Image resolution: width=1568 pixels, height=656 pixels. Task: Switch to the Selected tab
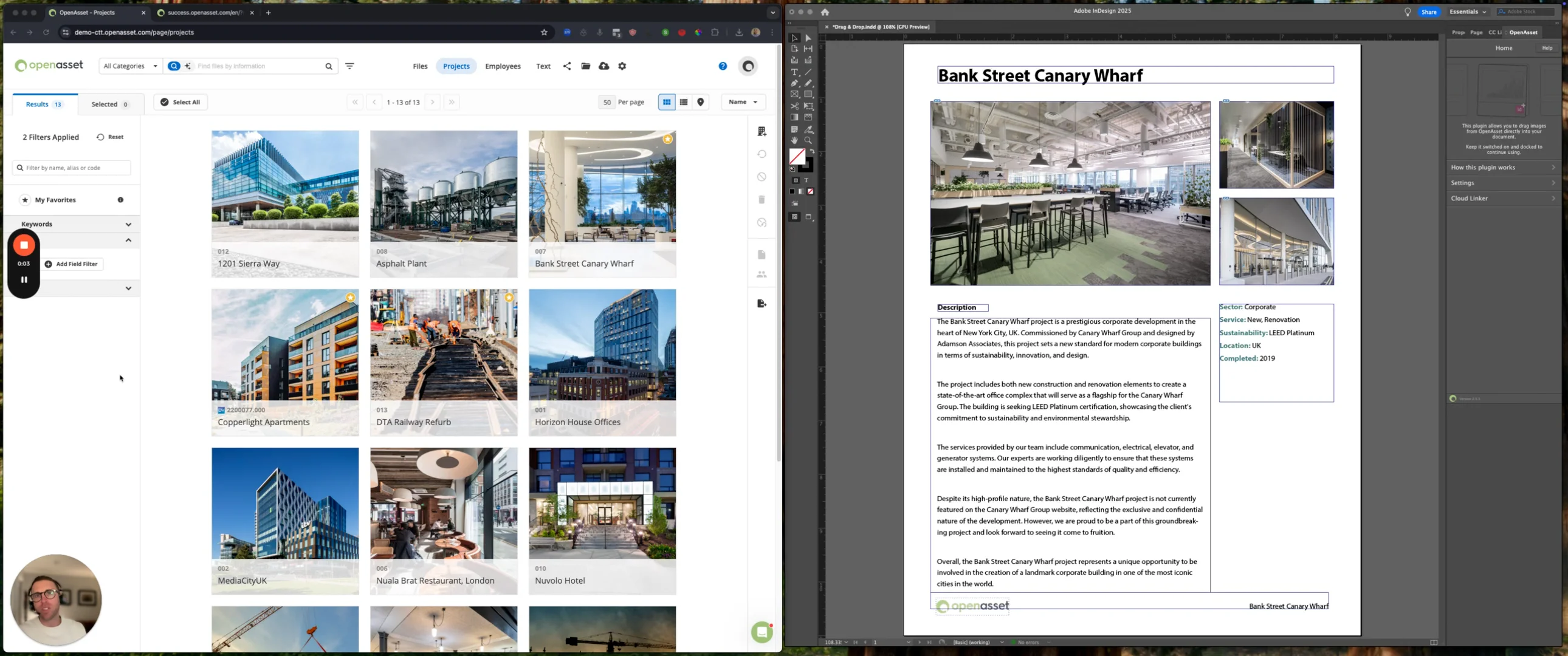pos(109,104)
